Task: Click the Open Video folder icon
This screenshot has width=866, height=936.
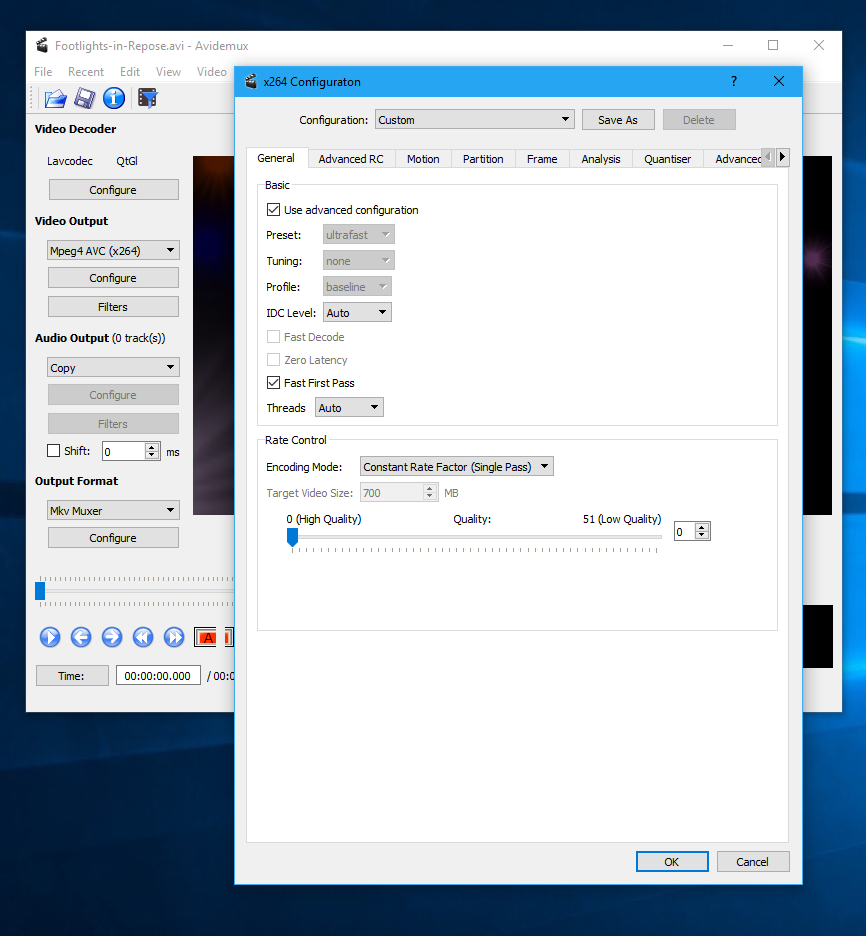Action: (56, 98)
